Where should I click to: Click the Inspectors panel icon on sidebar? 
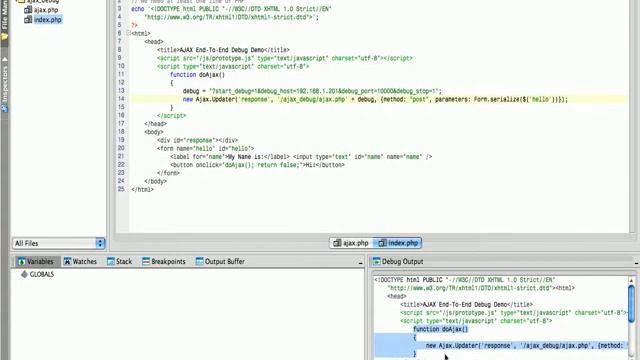tap(4, 108)
